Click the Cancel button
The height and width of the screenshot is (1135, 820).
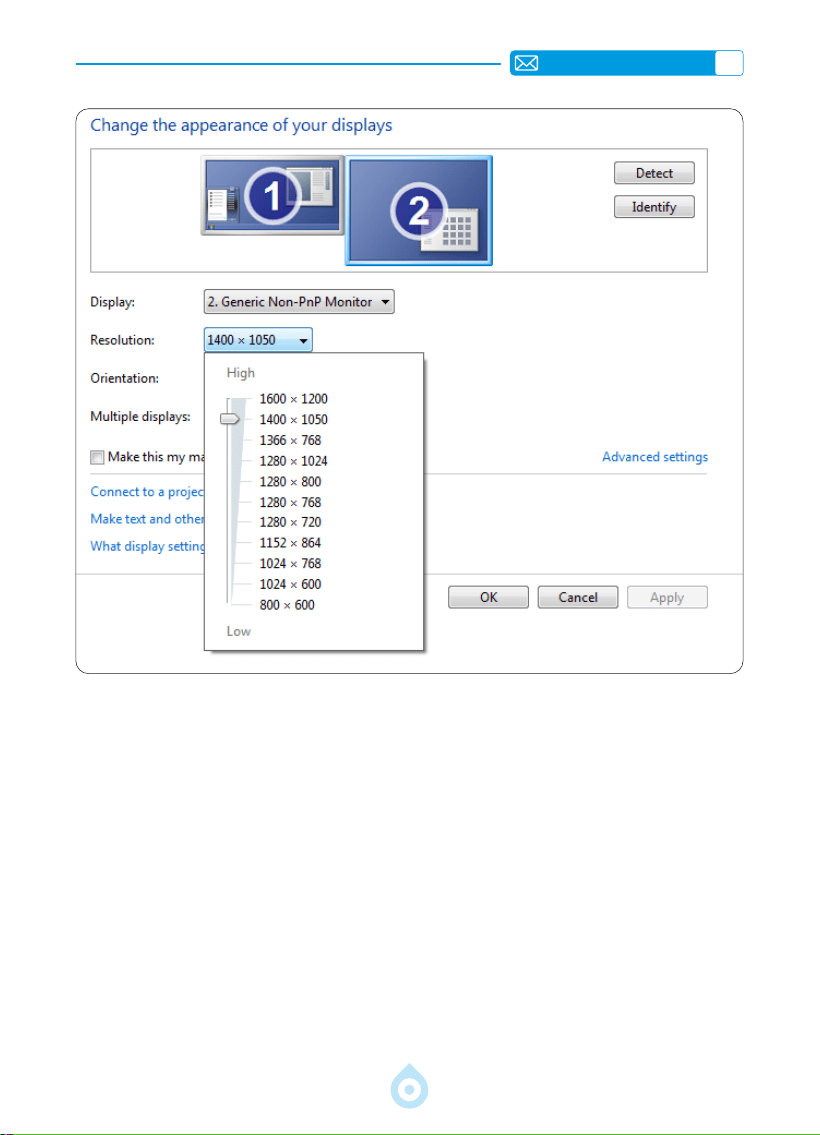(578, 597)
